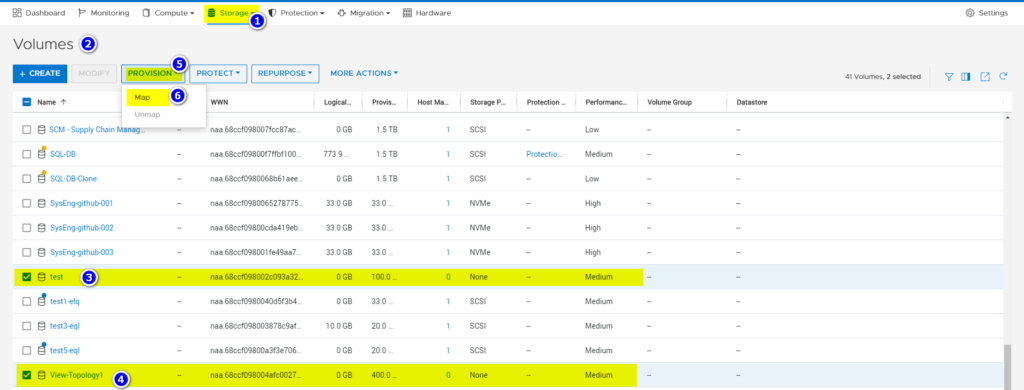Screen dimensions: 1024x390
Task: Click the Monitoring flag icon
Action: 82,13
